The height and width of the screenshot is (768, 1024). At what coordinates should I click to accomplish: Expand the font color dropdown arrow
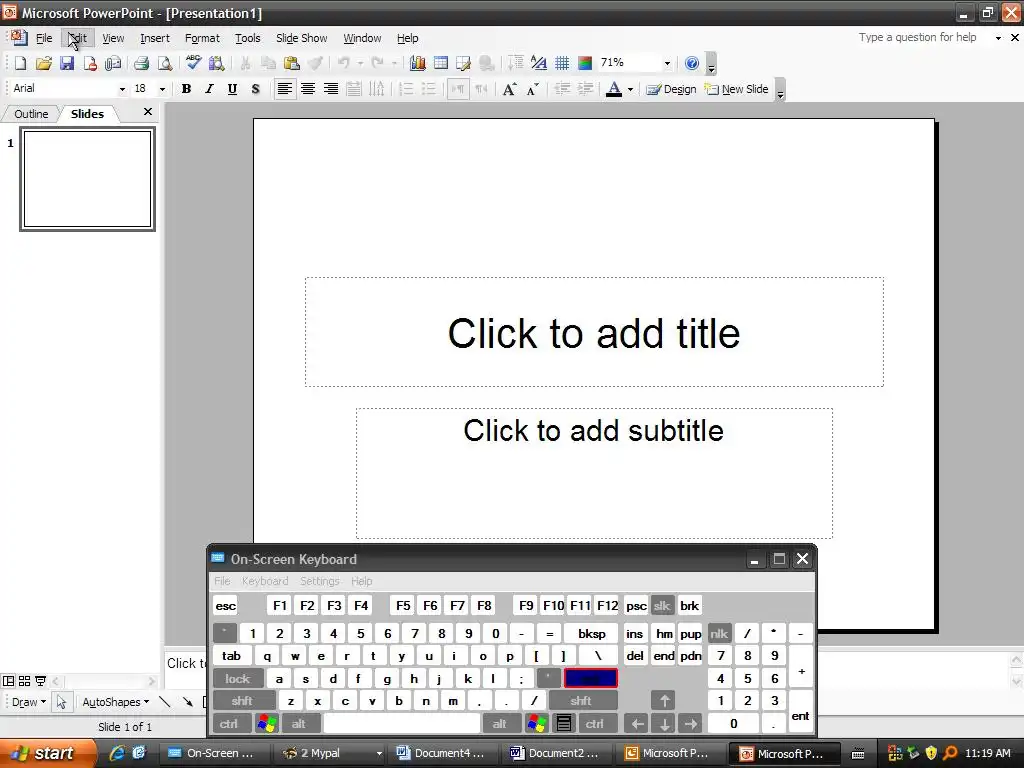coord(630,89)
